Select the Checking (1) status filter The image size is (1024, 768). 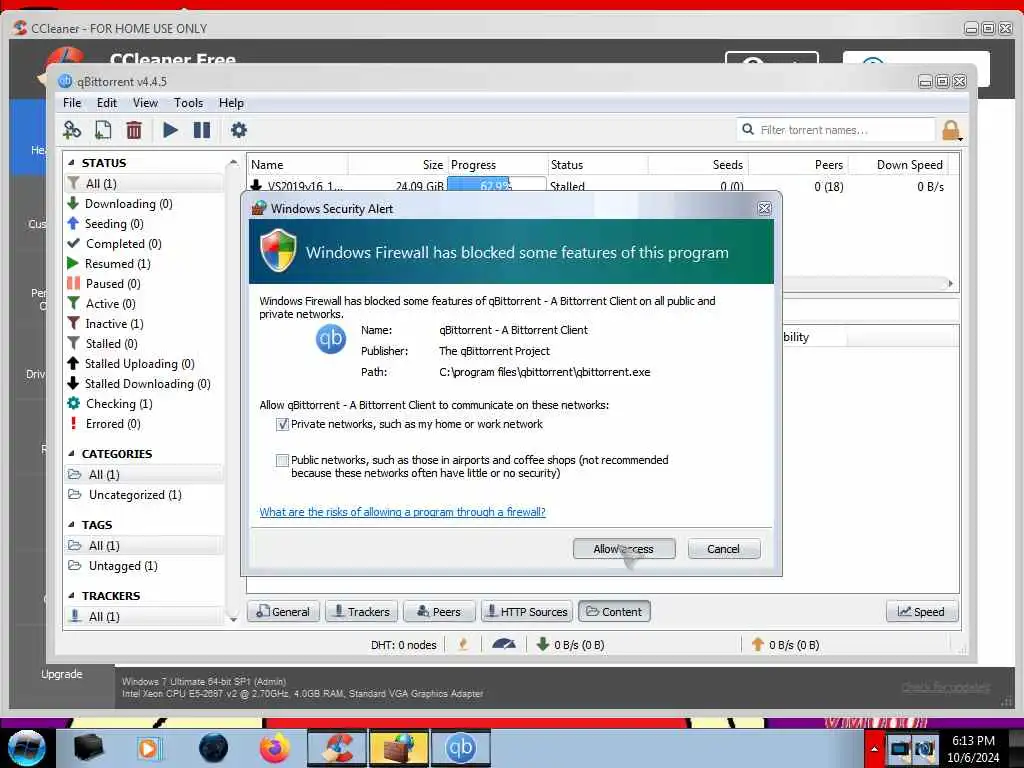119,404
